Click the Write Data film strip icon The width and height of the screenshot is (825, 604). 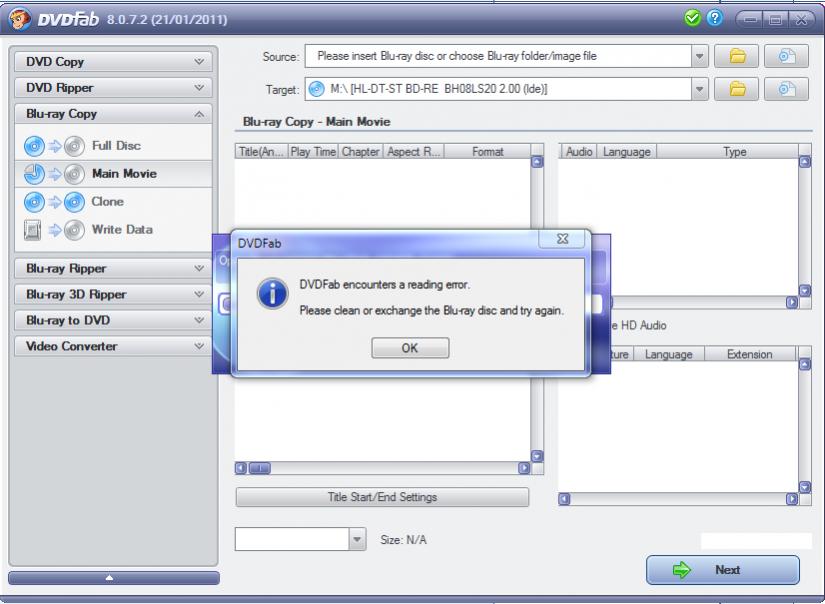33,230
